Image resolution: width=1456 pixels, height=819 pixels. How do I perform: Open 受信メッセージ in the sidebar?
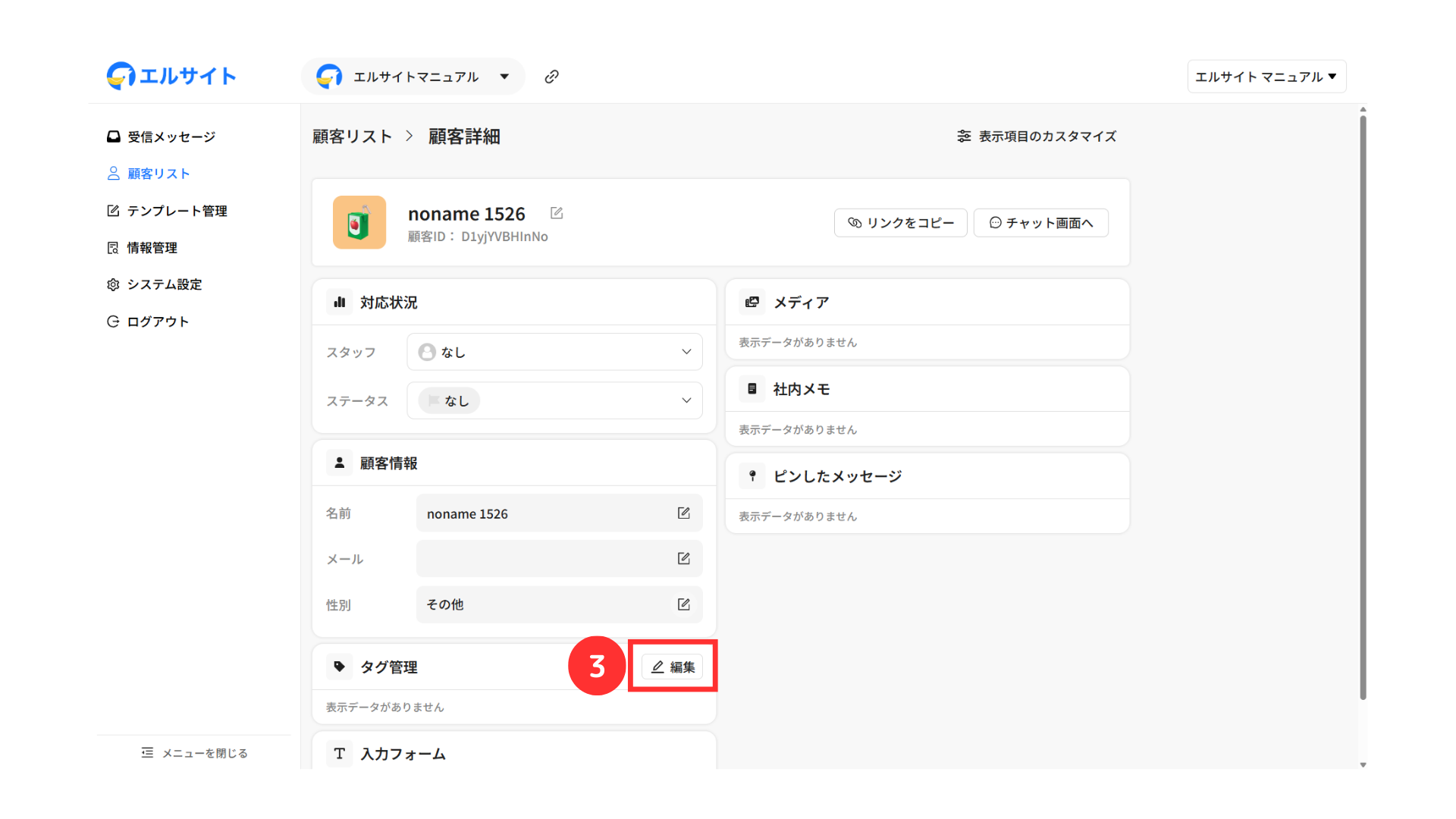pos(171,136)
